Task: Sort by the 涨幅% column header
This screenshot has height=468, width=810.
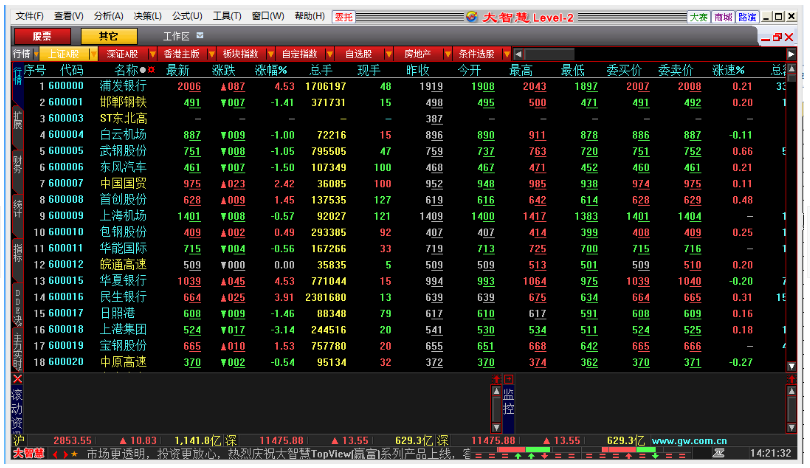Action: click(271, 70)
